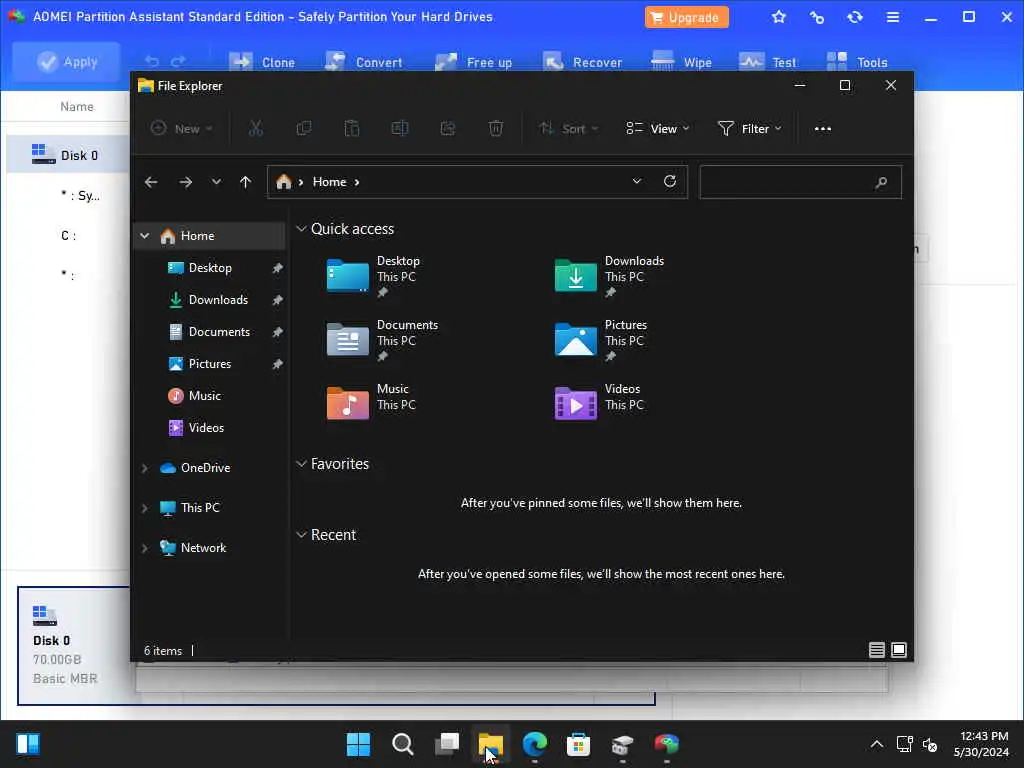Expand the Network tree node

[145, 548]
